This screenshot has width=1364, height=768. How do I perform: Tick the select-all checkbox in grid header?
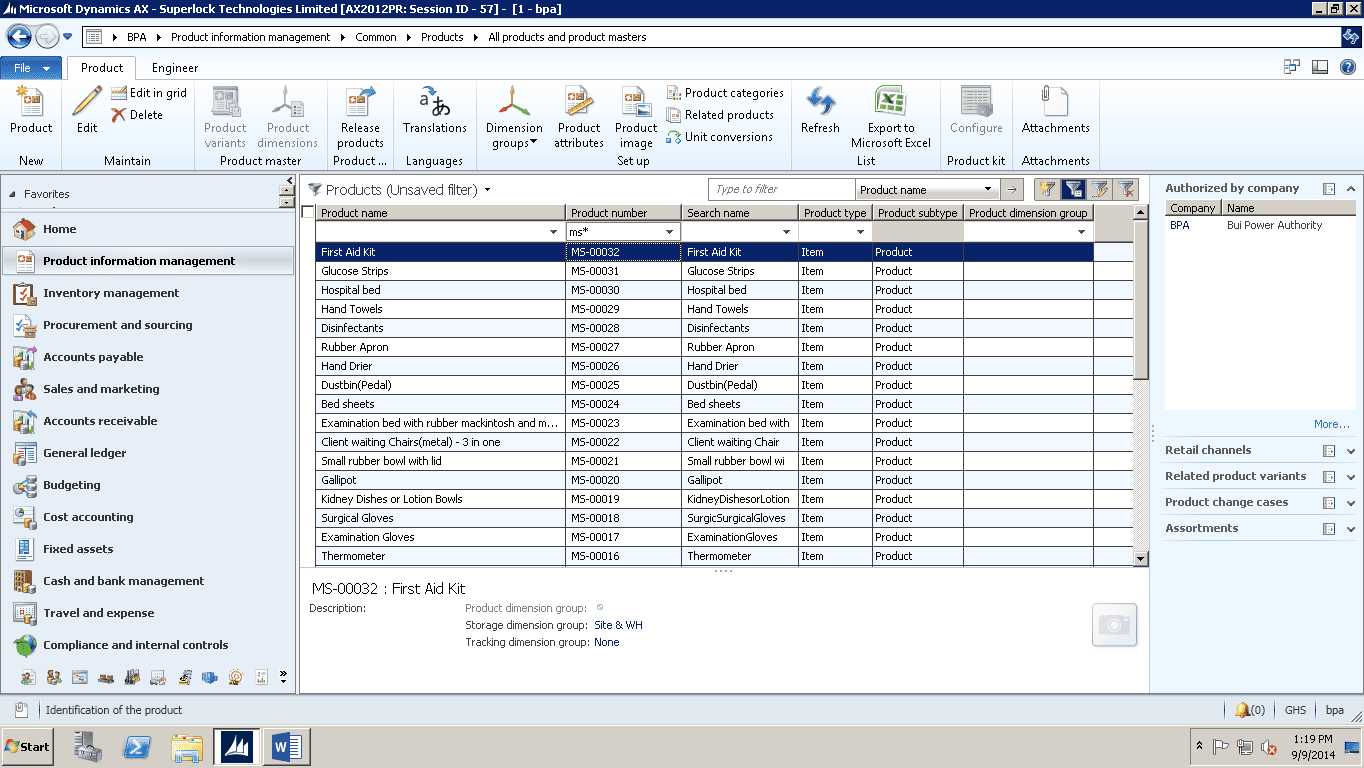click(x=308, y=212)
